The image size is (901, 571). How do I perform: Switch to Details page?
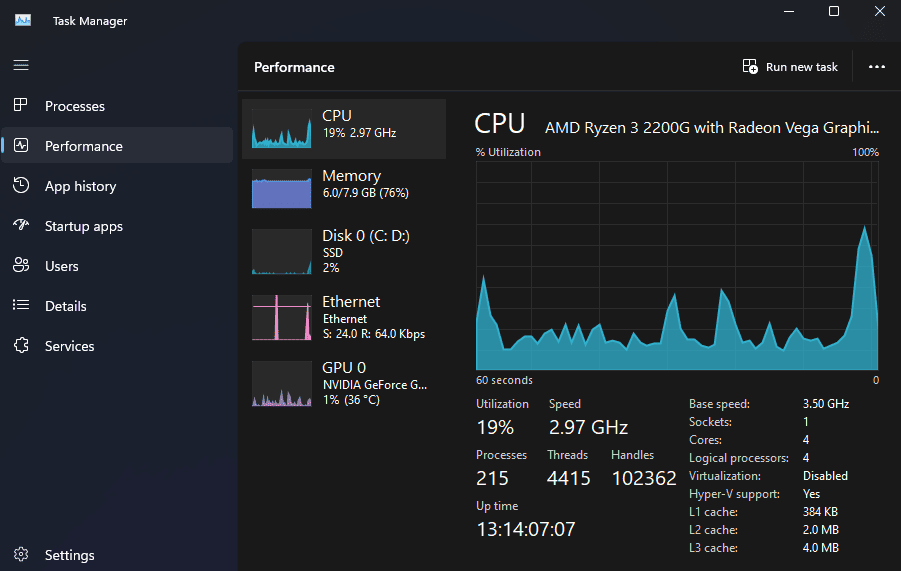tap(117, 306)
